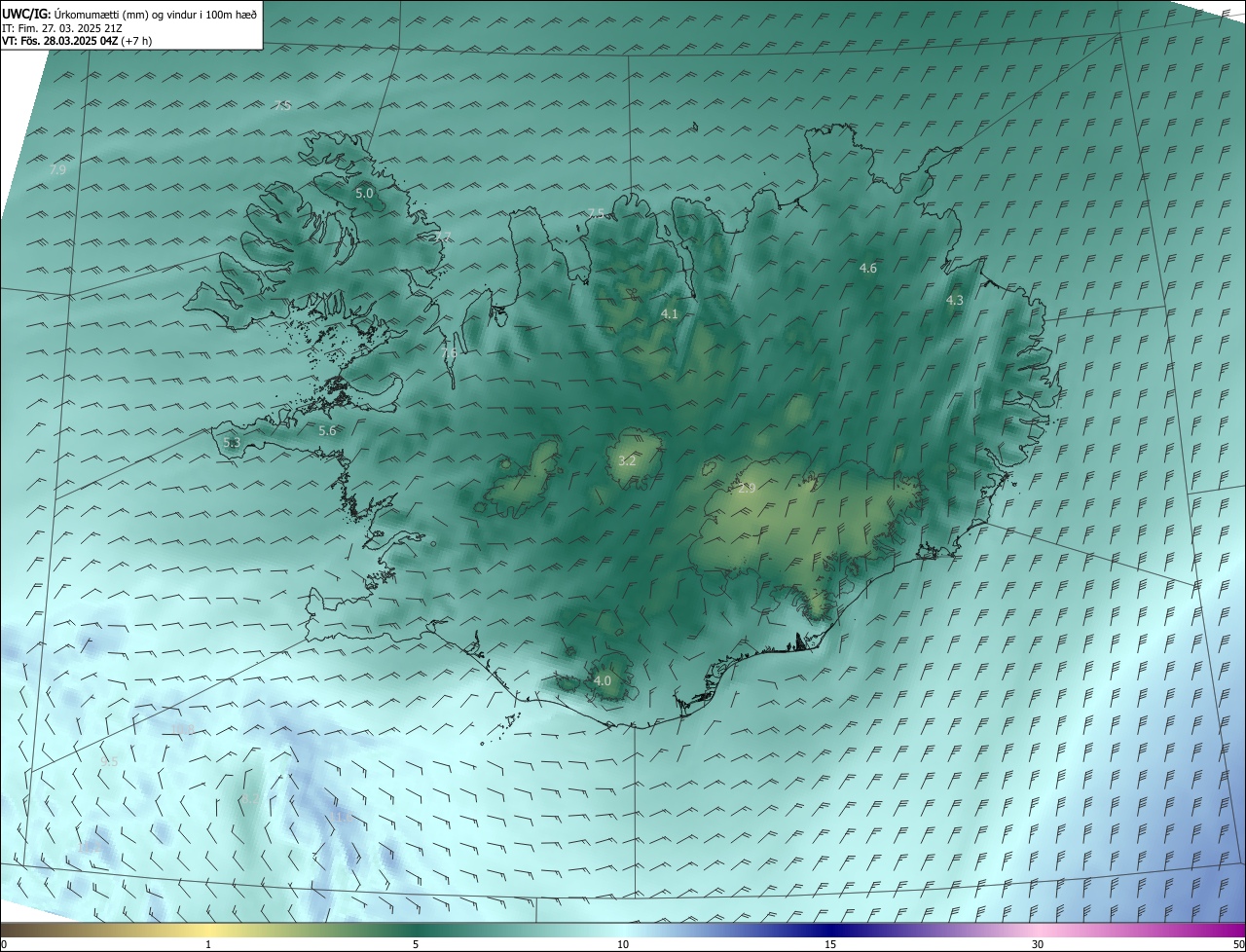Click the 30 tick label on color scale
This screenshot has width=1246, height=952.
[x=1038, y=944]
